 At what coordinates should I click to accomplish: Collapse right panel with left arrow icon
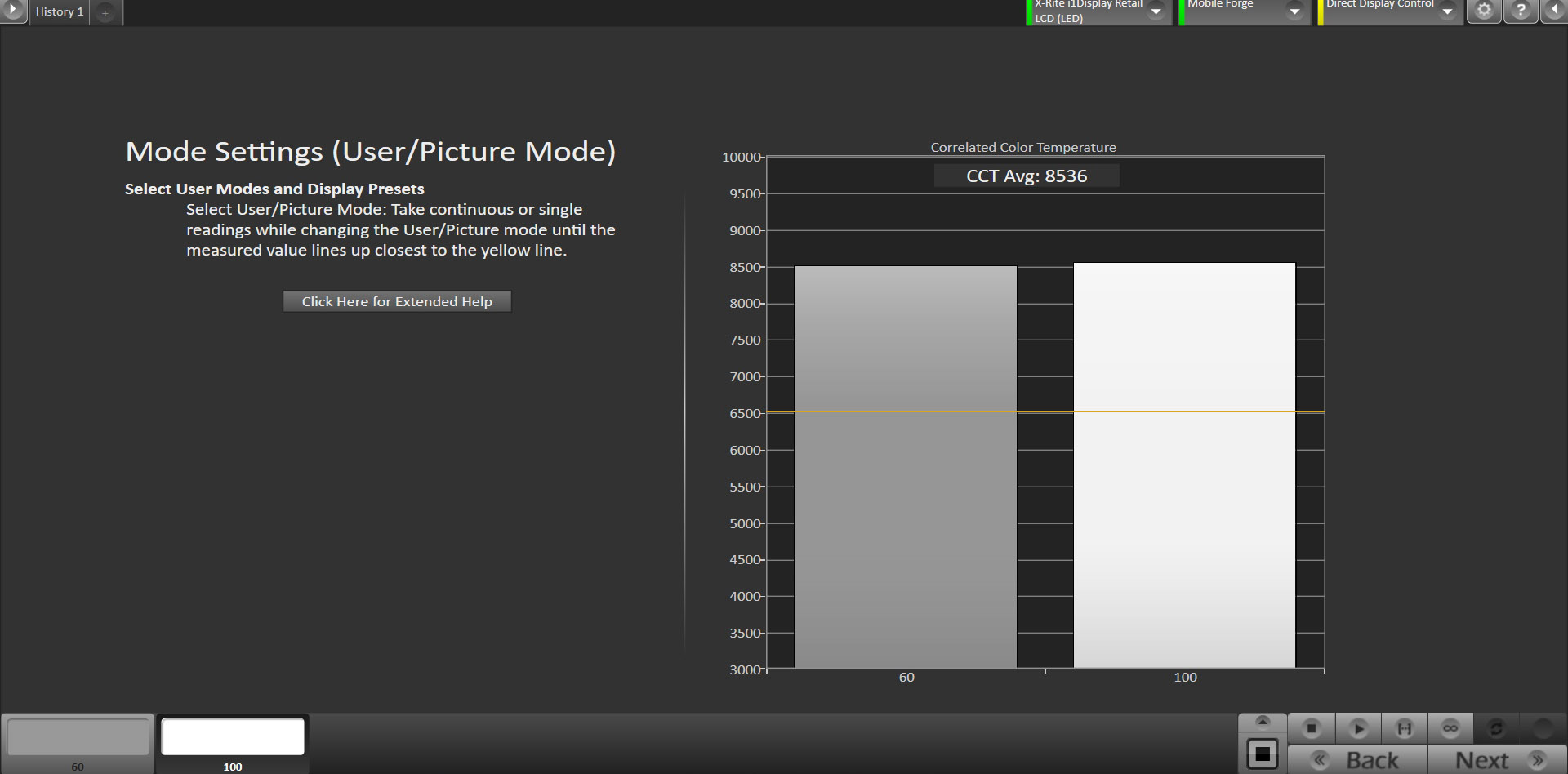coord(1555,11)
